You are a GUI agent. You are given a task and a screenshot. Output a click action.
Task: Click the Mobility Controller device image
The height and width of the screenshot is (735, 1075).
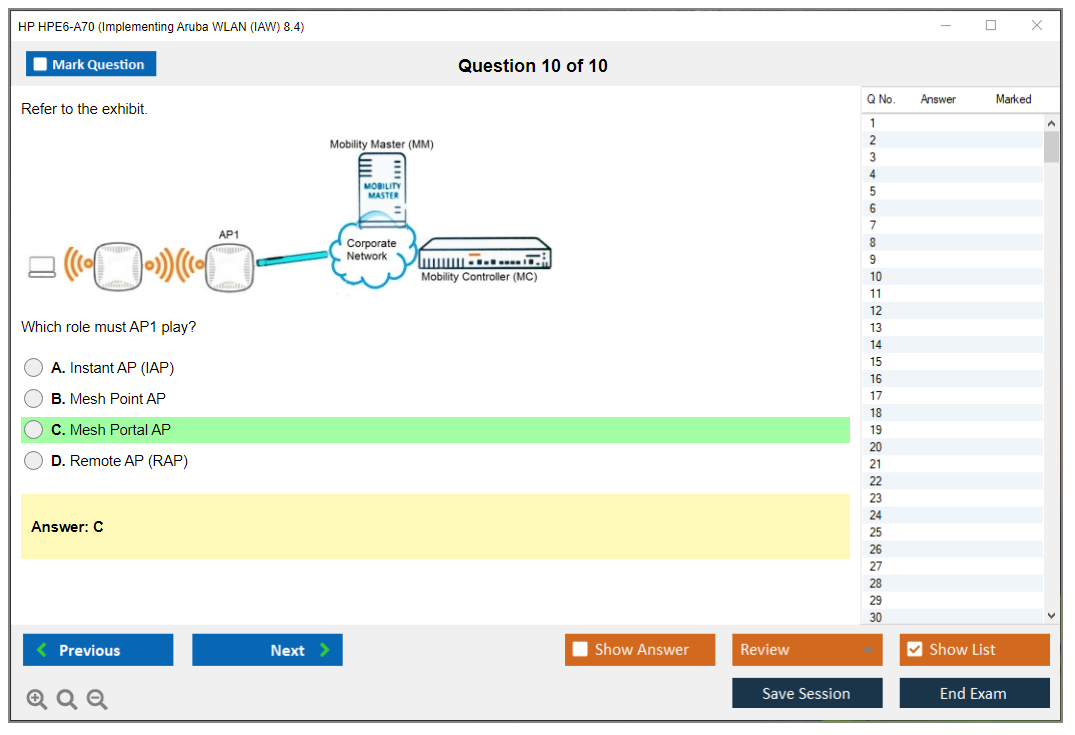[x=484, y=254]
